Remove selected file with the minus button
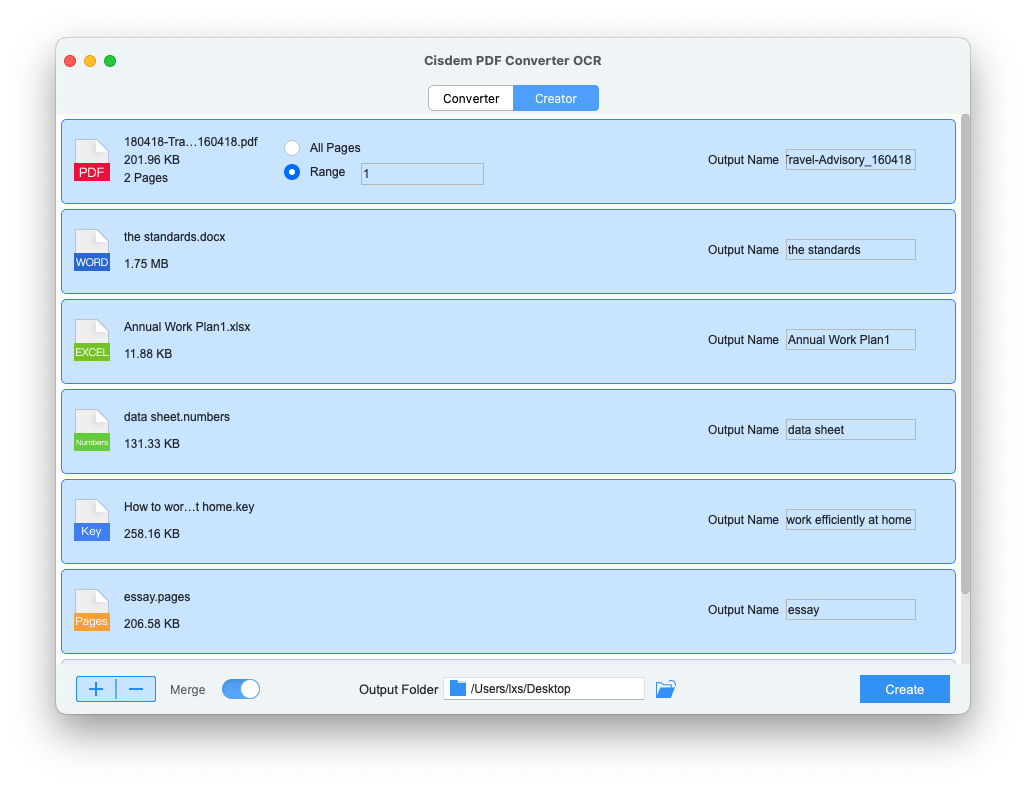Viewport: 1026px width, 788px height. point(136,689)
